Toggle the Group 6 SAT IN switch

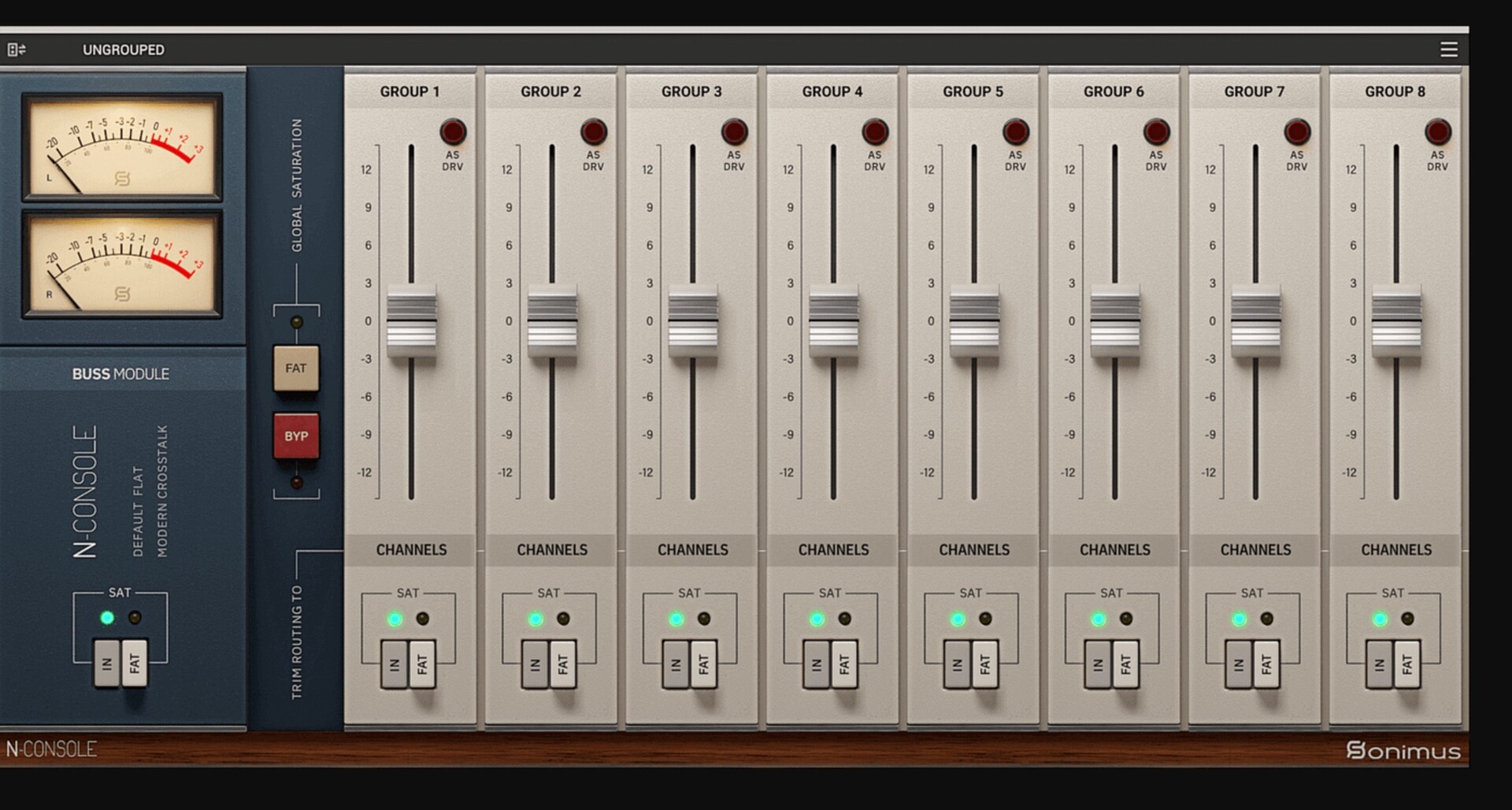(1098, 664)
